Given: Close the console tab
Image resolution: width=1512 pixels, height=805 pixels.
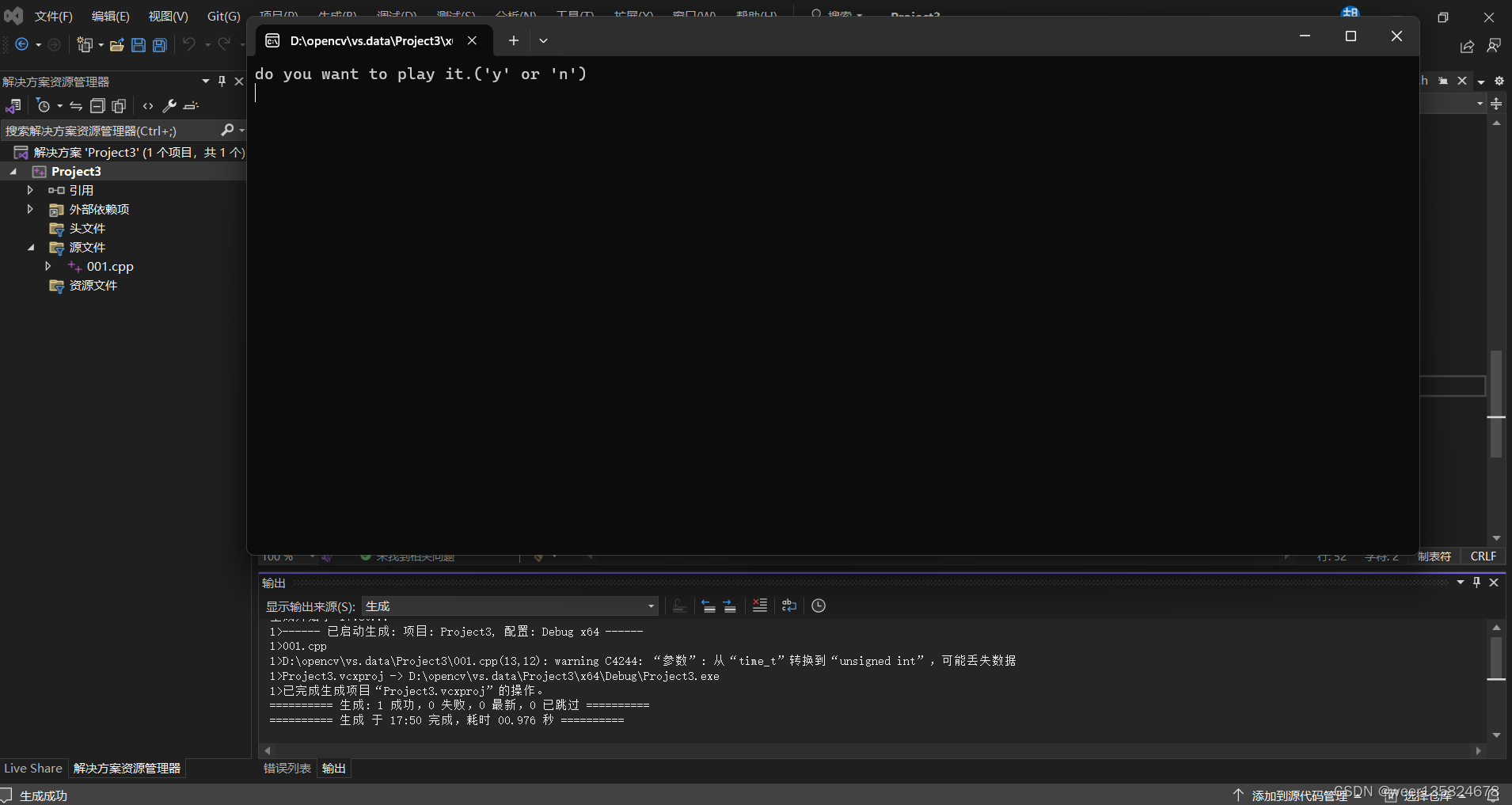Looking at the screenshot, I should (x=472, y=40).
